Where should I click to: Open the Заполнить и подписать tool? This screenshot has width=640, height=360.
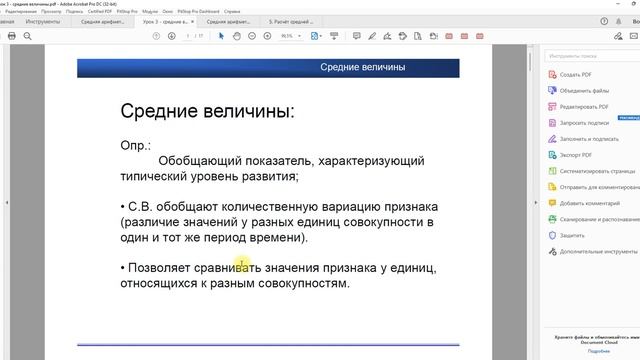point(583,139)
